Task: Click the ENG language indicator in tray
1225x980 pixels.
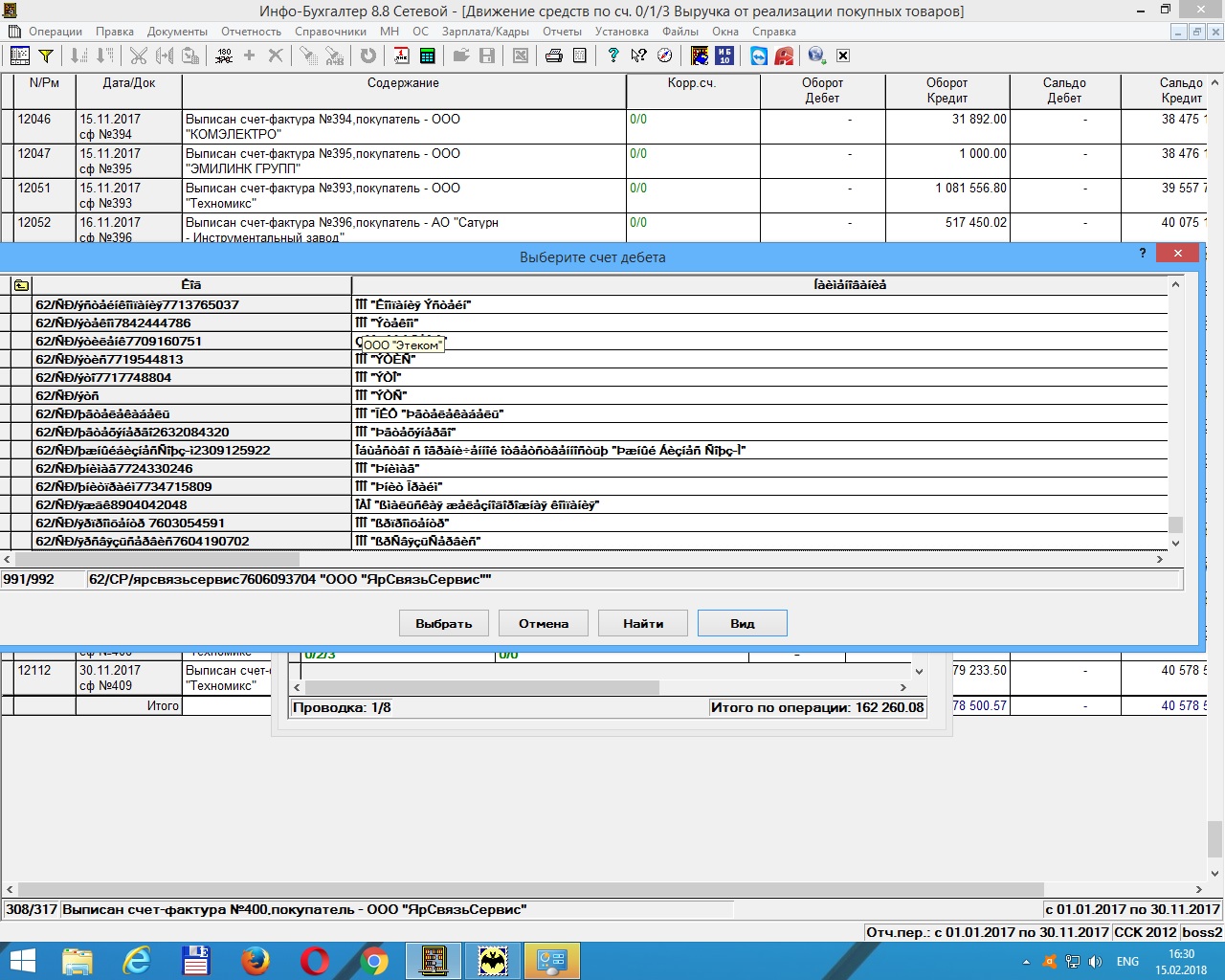Action: [x=1127, y=962]
